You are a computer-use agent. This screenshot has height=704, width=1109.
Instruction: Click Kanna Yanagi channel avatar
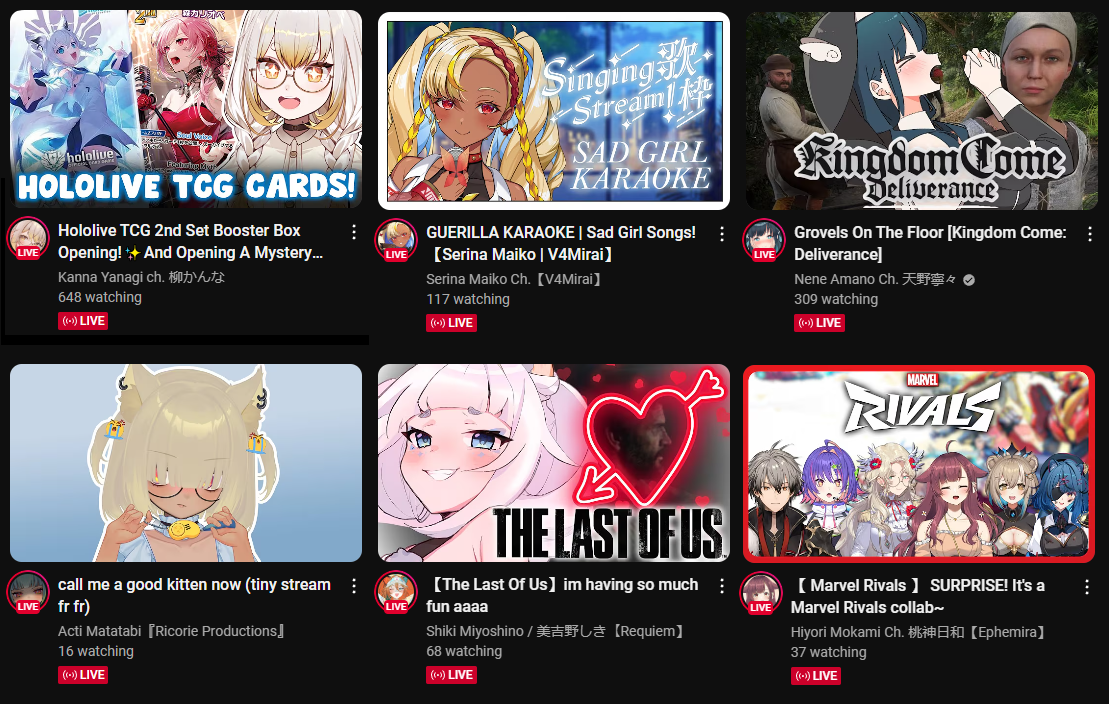(x=28, y=238)
